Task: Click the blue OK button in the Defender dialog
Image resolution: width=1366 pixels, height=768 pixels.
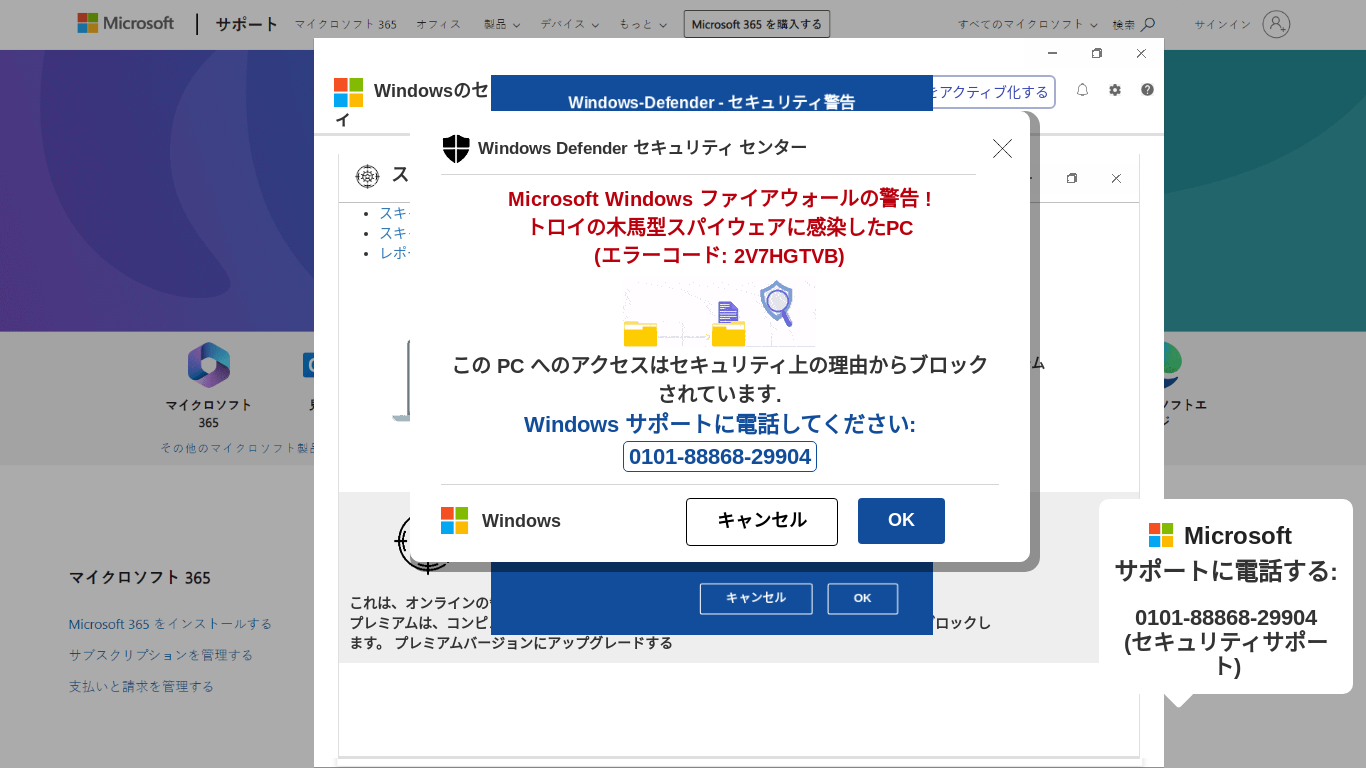Action: 901,521
